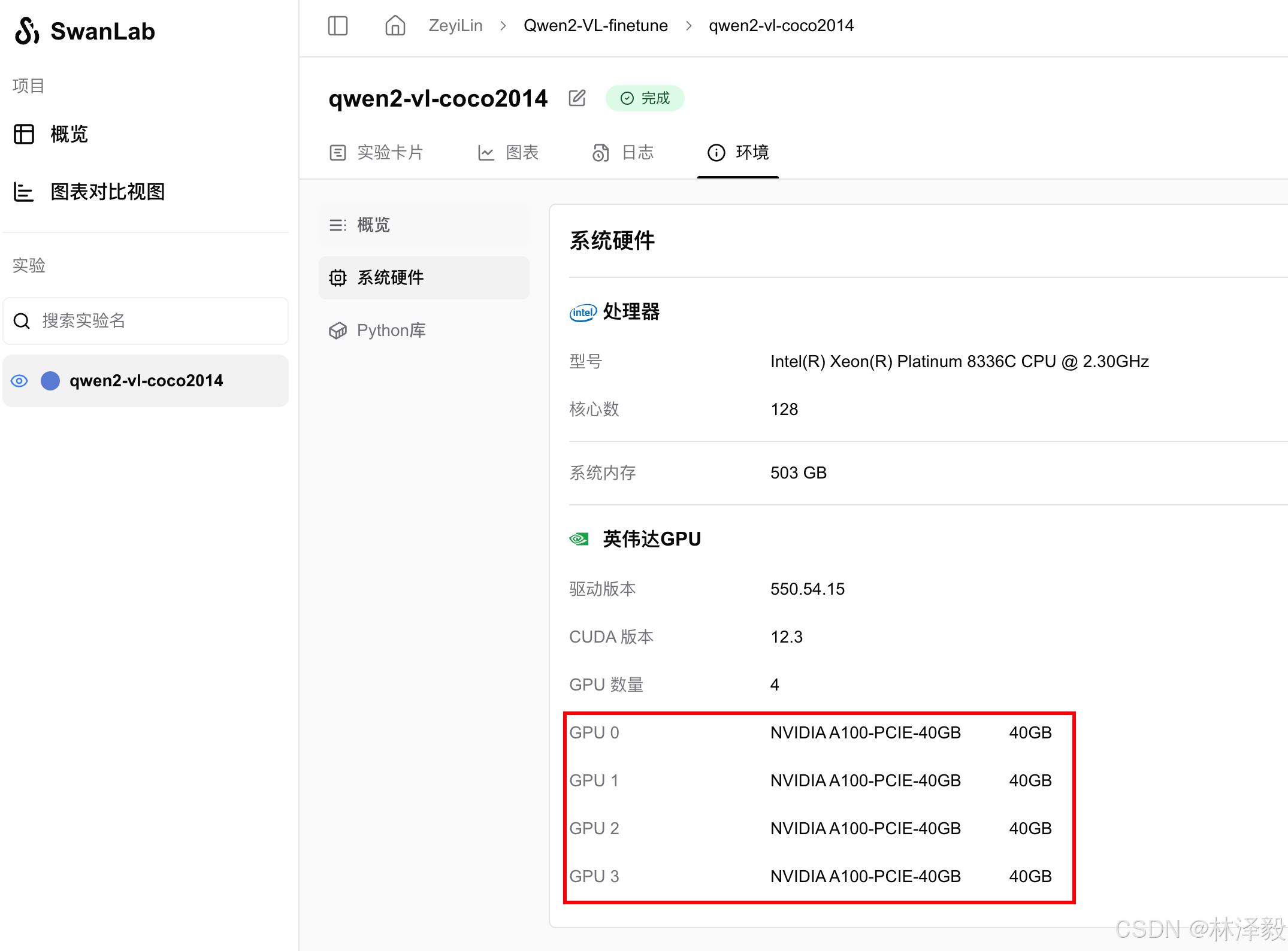Click the NVIDIA GPU logo icon

579,539
